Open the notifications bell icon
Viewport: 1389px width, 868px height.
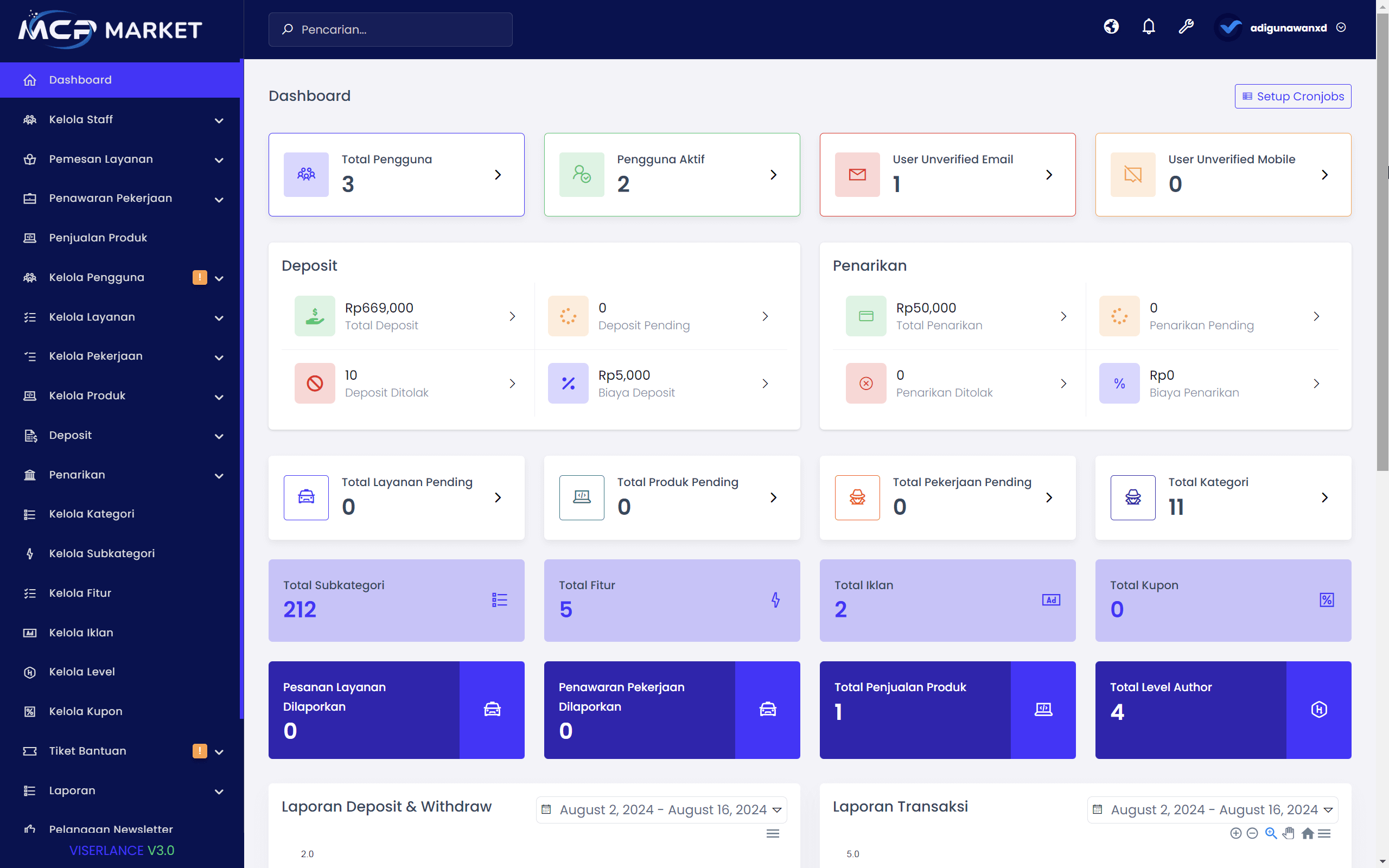(1148, 27)
